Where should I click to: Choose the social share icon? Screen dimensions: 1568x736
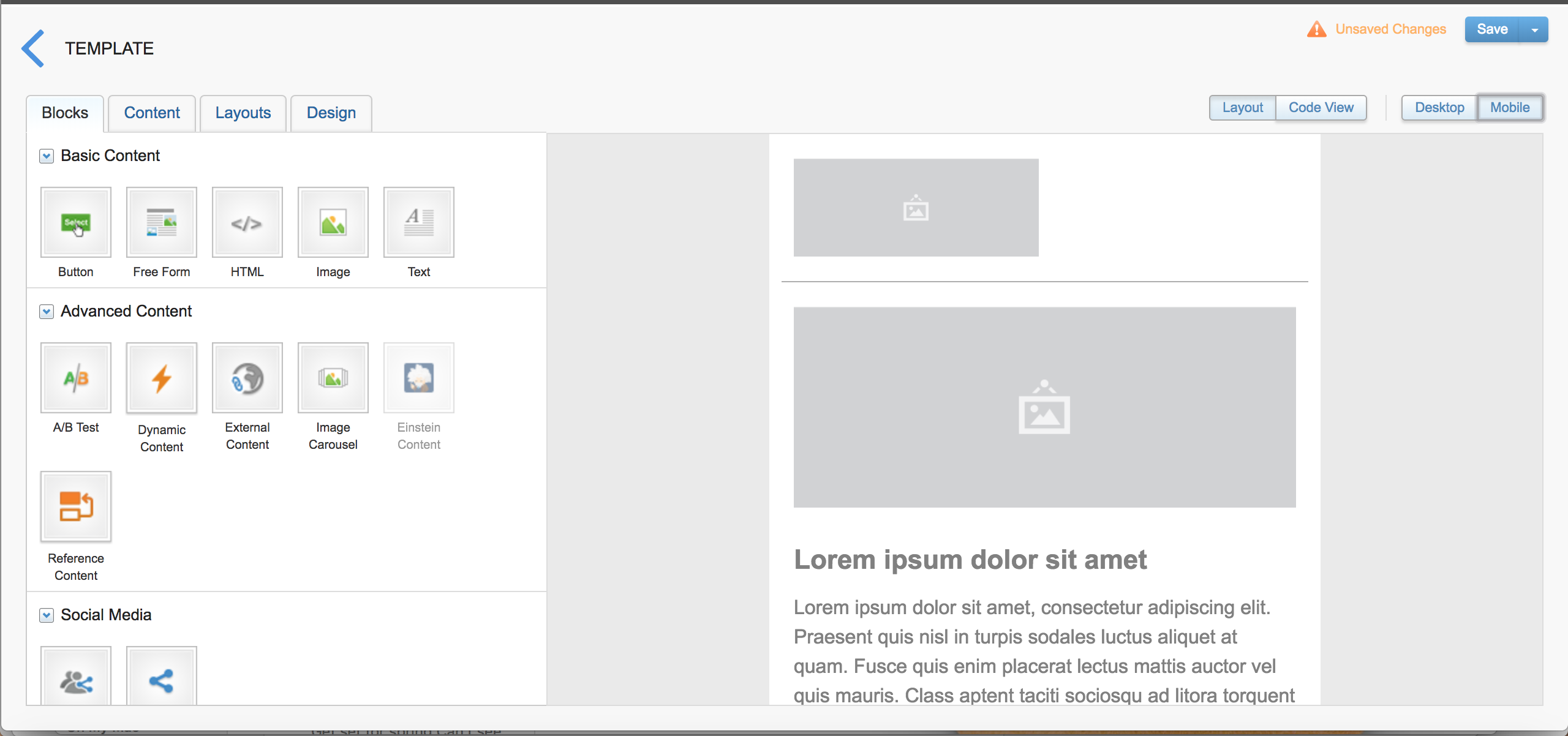[x=162, y=676]
